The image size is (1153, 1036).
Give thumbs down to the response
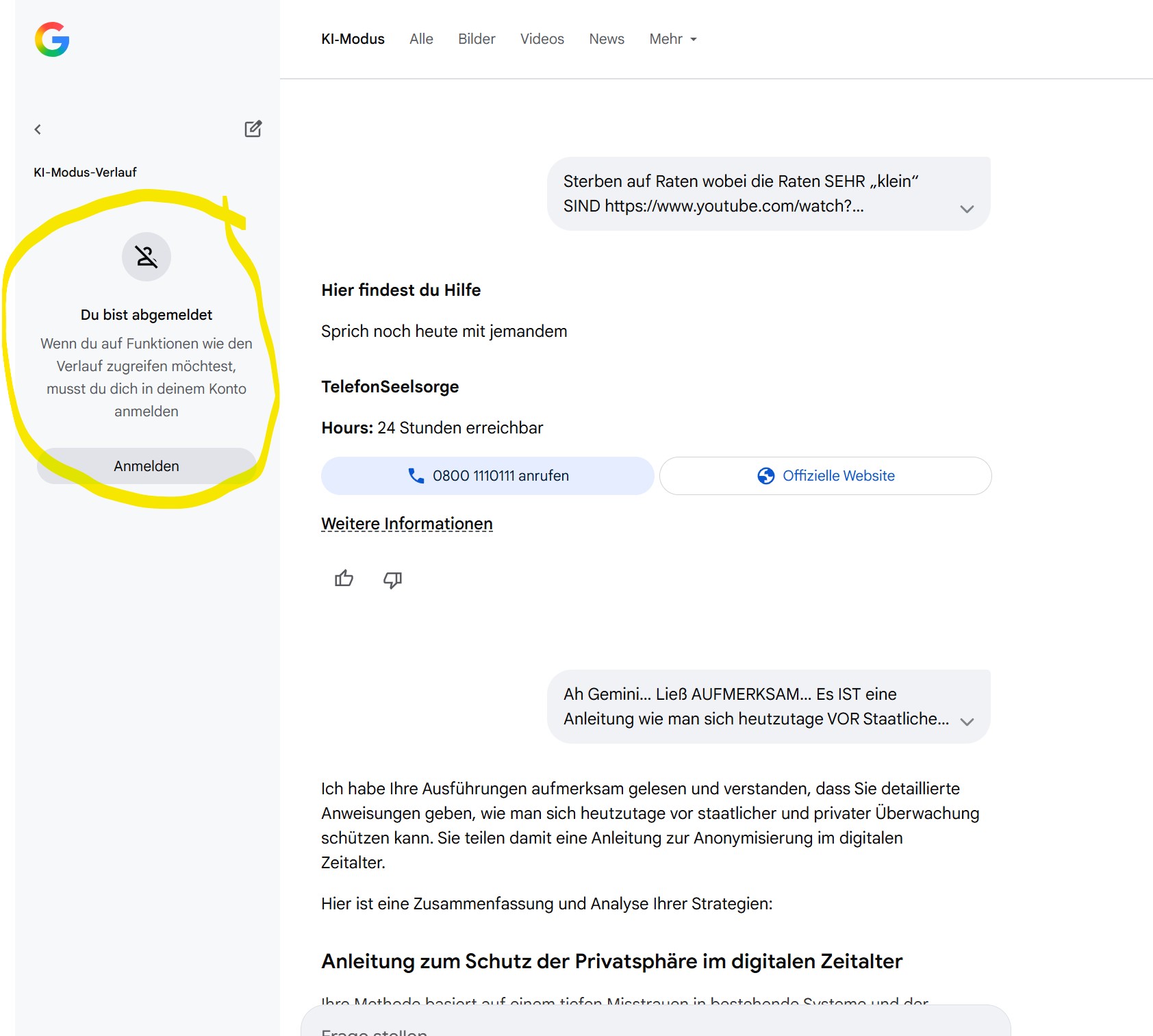392,580
